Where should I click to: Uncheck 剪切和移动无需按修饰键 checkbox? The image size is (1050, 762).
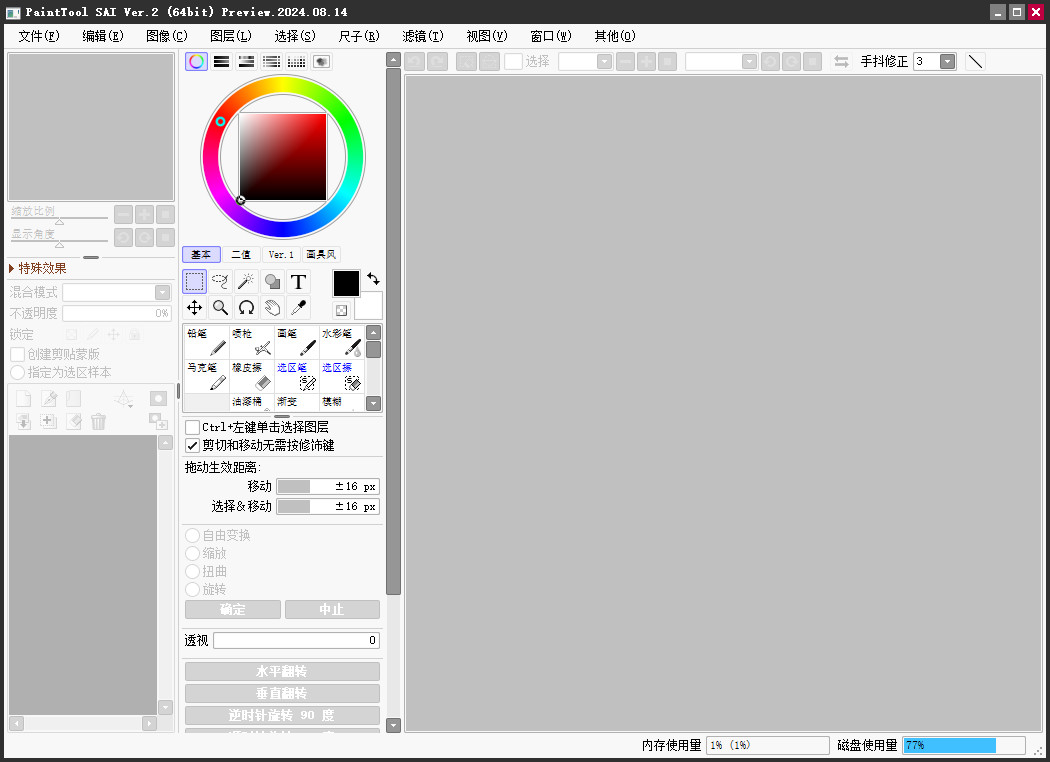click(192, 445)
